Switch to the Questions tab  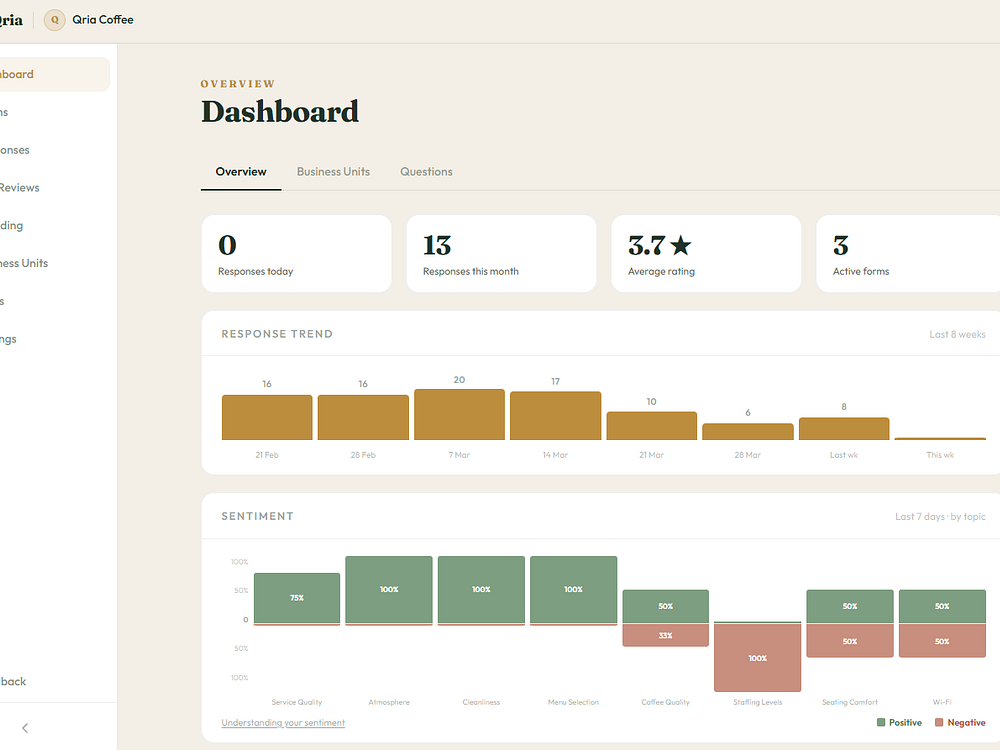426,172
